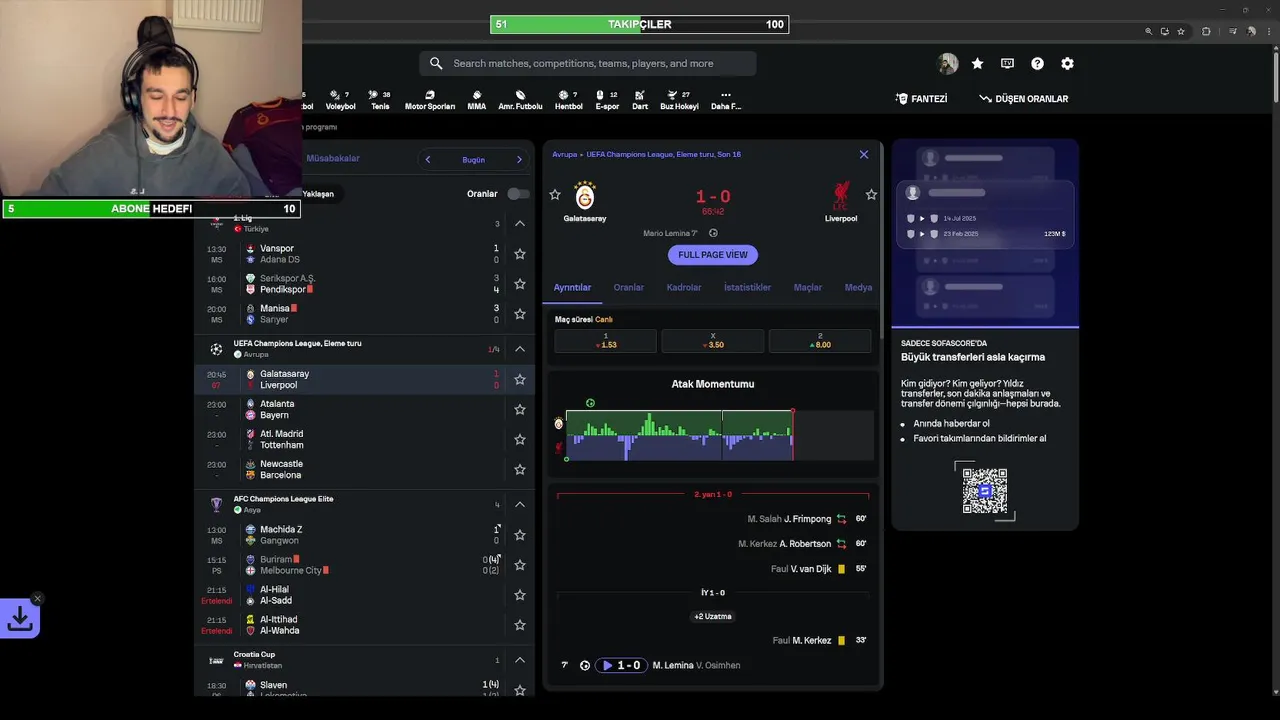Collapse the 1. Lig Türkiye section
Screen dimensions: 1280x720
[520, 223]
